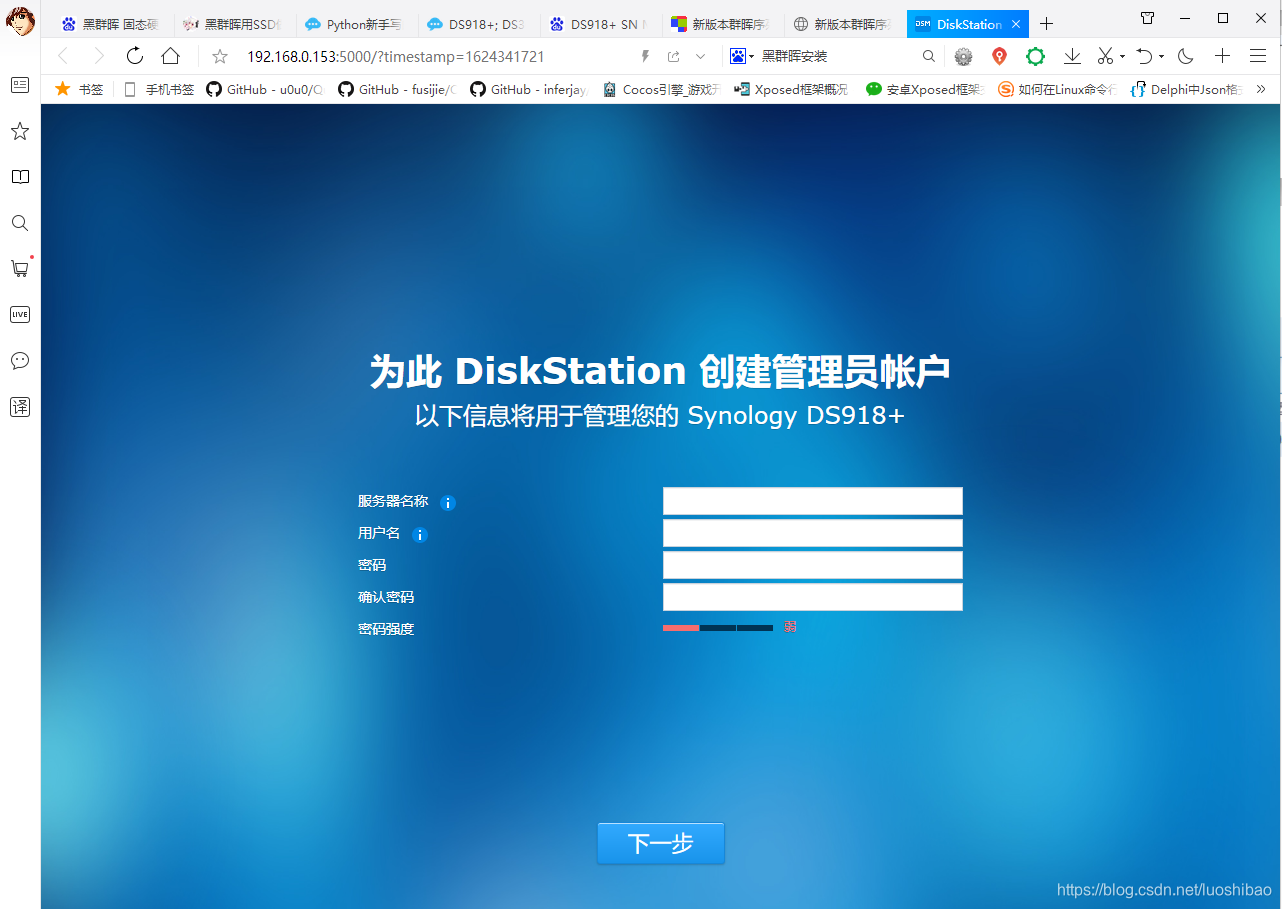Click the plus icon in the toolbar

click(x=1222, y=56)
